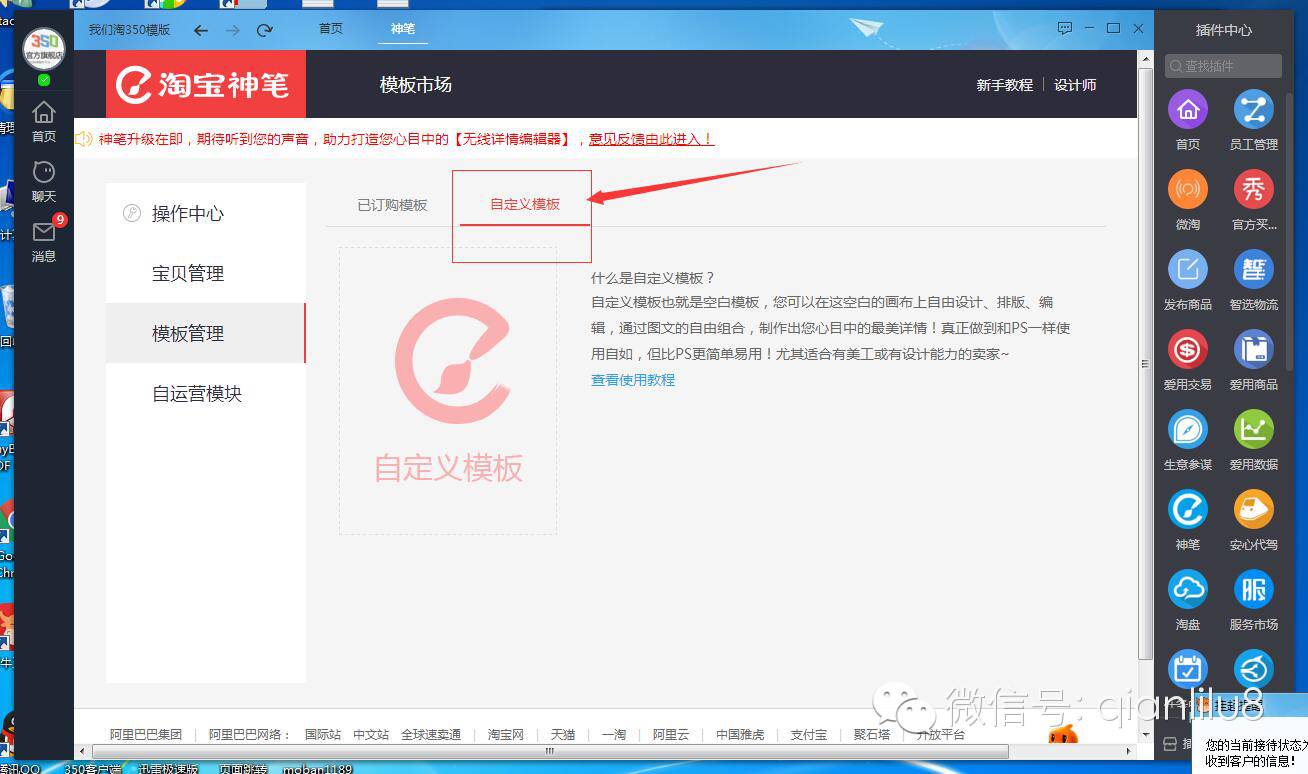
Task: Open 聊天 chat in the left sidebar
Action: 44,181
